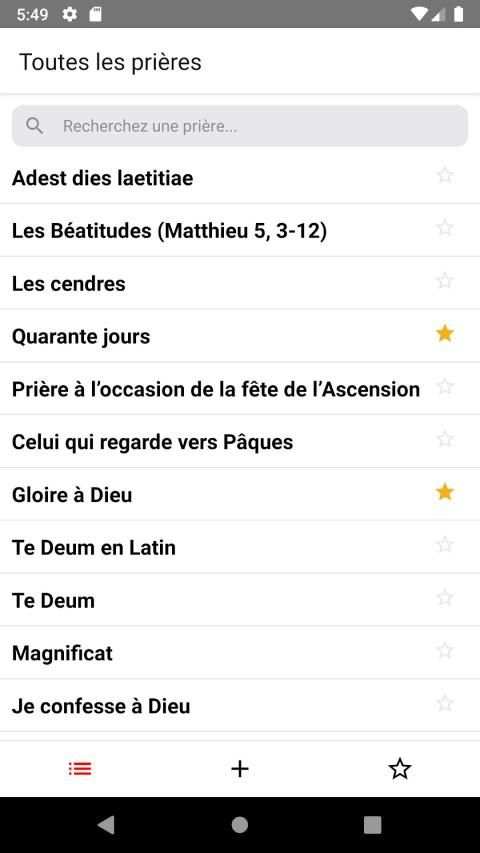
Task: Toggle star for Les Béatitudes prayer
Action: [x=445, y=228]
